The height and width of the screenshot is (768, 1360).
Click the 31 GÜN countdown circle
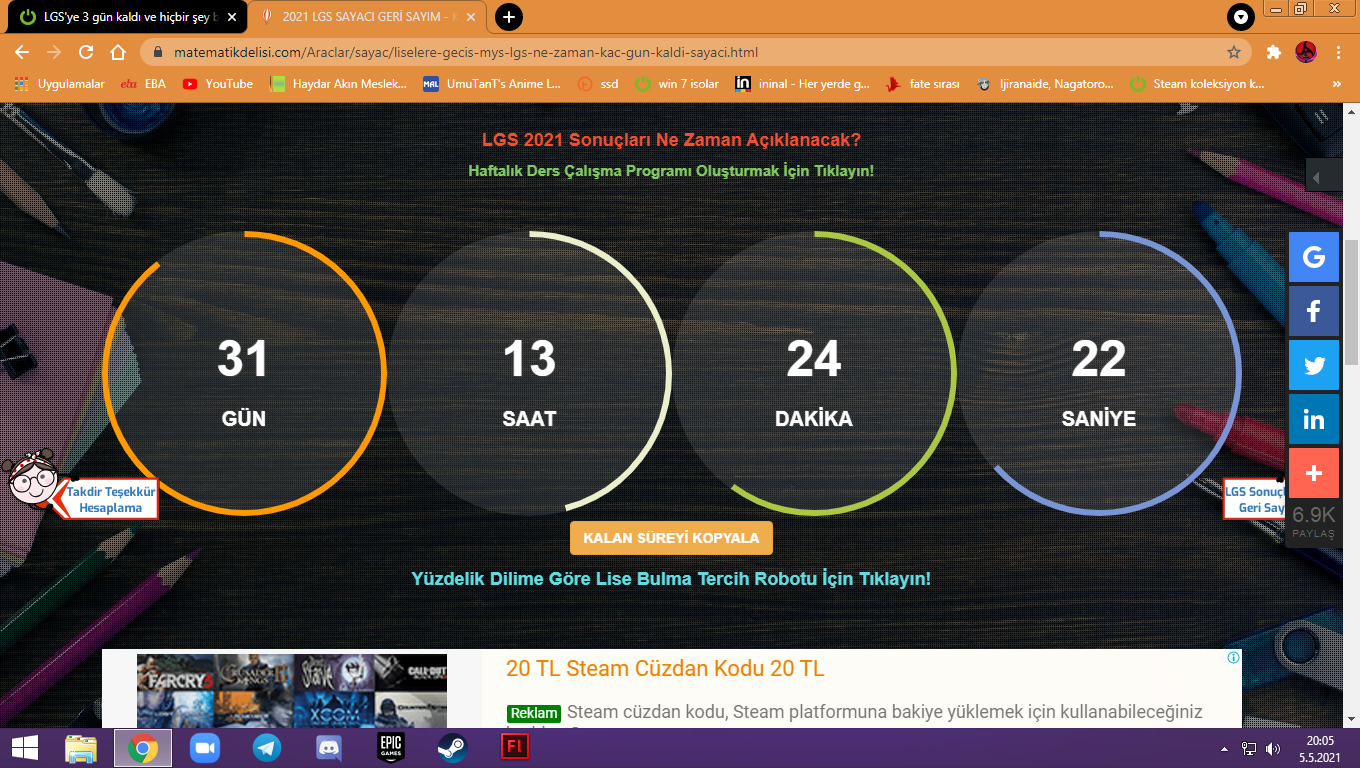[244, 374]
